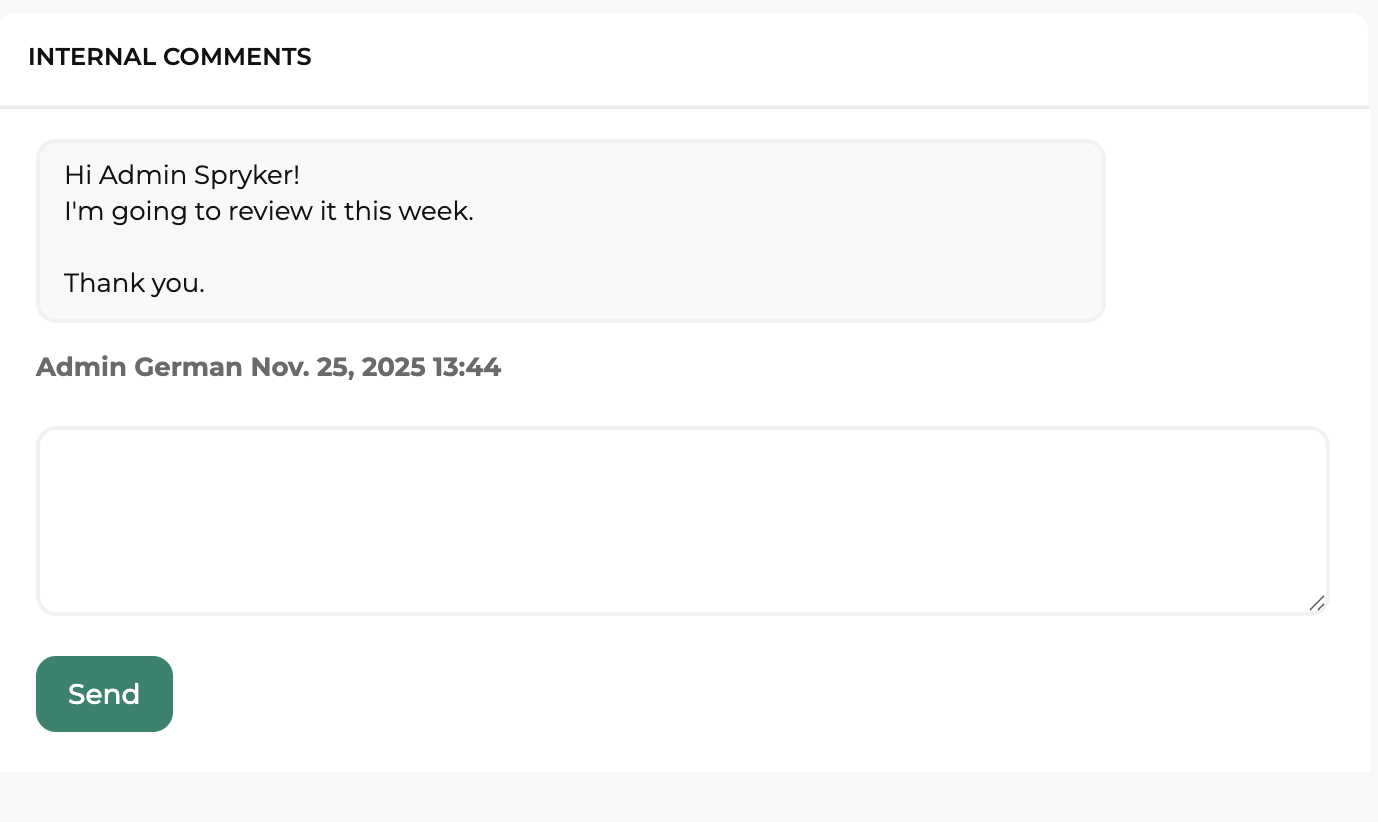Click the "Hi Admin Spryker!" greeting line
The height and width of the screenshot is (822, 1378).
click(x=182, y=175)
